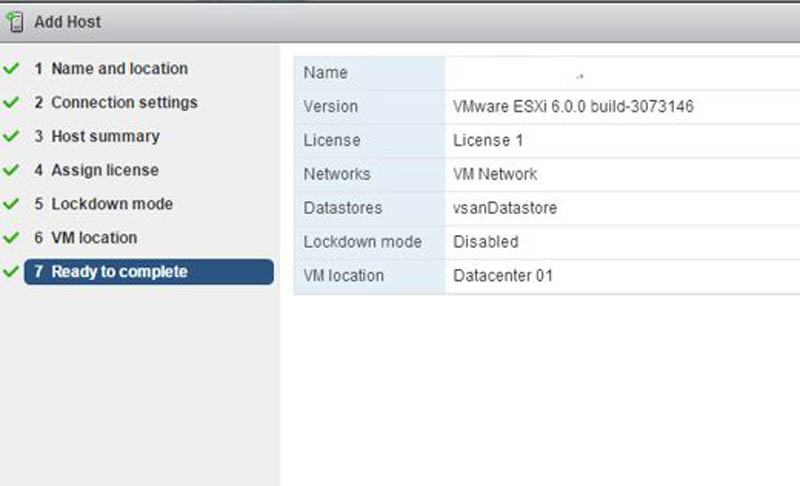
Task: Jump to step 3 Host summary
Action: click(x=104, y=137)
